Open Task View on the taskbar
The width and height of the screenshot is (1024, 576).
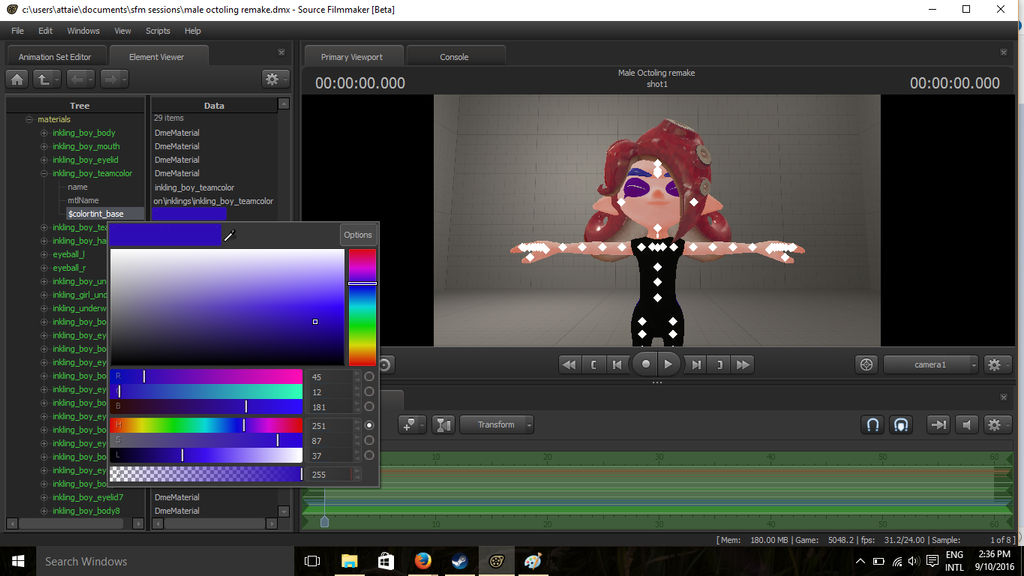point(312,561)
